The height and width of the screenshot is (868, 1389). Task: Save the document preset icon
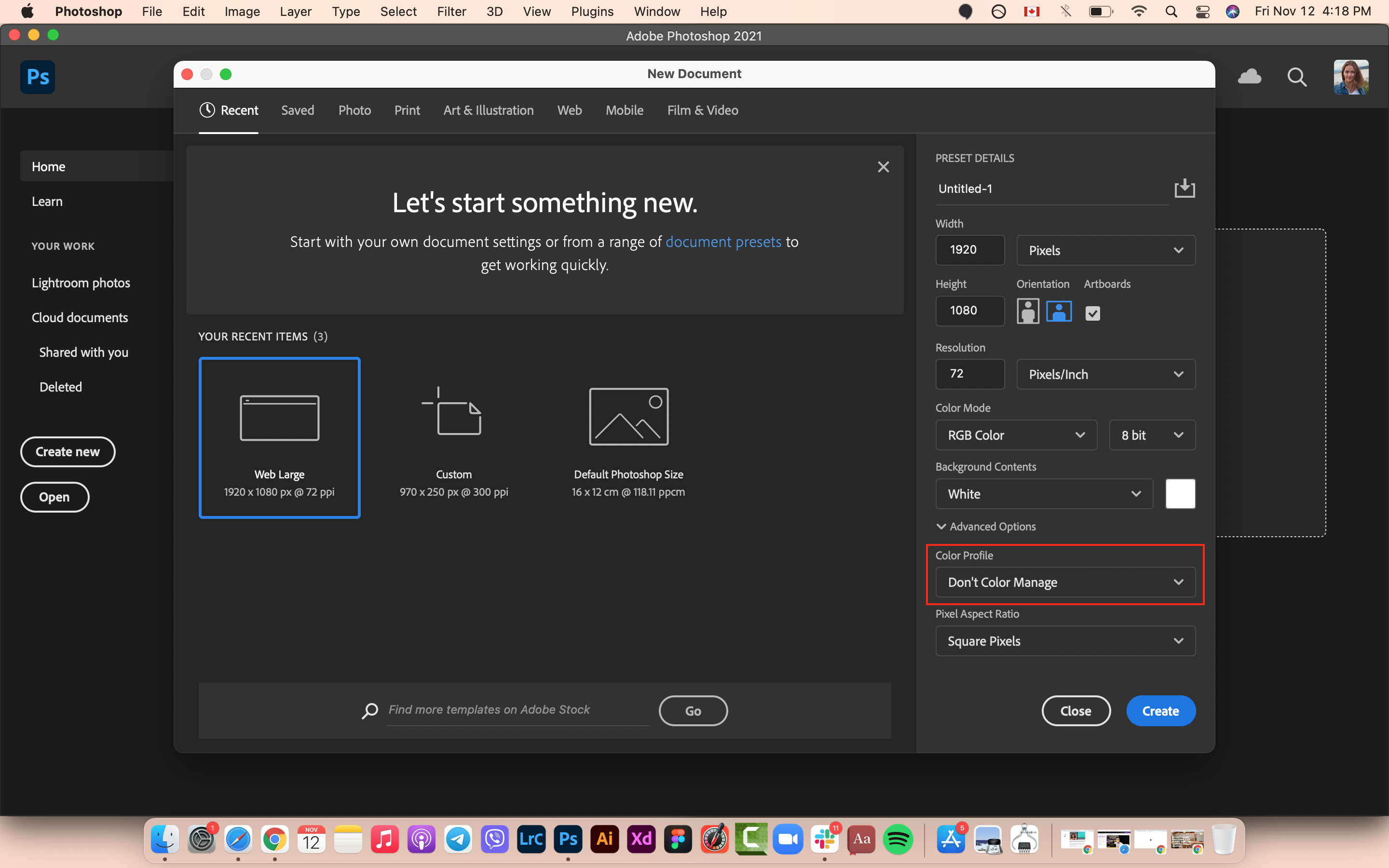pyautogui.click(x=1185, y=188)
